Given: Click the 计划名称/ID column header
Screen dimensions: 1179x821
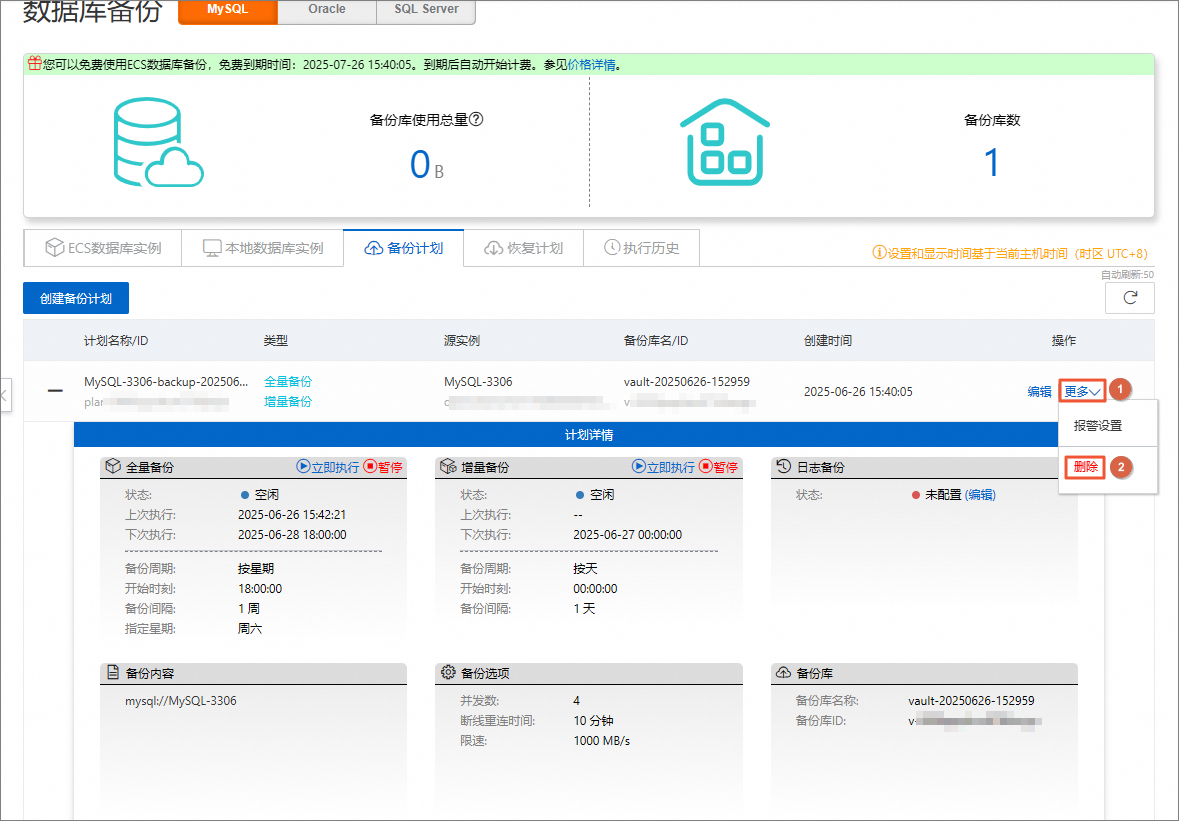Looking at the screenshot, I should point(117,341).
